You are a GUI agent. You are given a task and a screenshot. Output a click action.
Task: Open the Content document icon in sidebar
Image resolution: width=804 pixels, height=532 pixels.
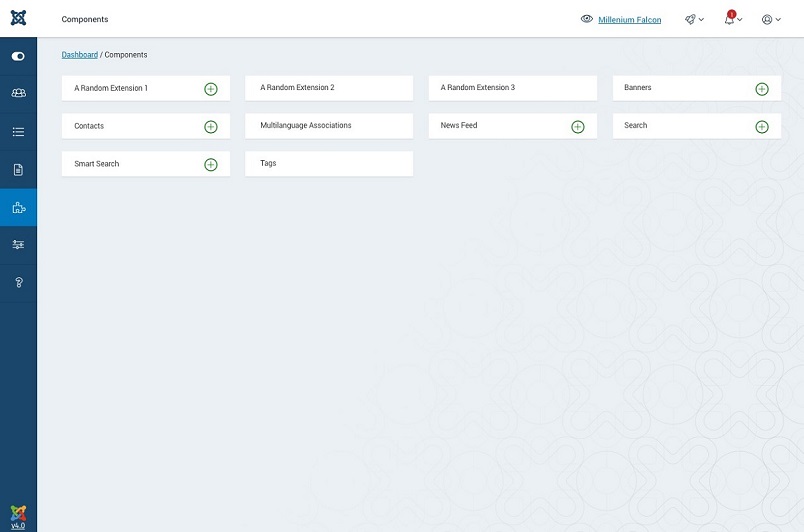pos(18,169)
